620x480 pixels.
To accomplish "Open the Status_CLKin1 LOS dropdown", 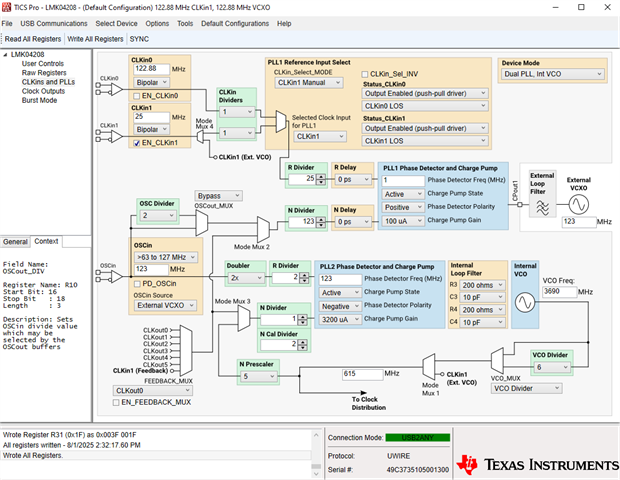I will (x=425, y=141).
